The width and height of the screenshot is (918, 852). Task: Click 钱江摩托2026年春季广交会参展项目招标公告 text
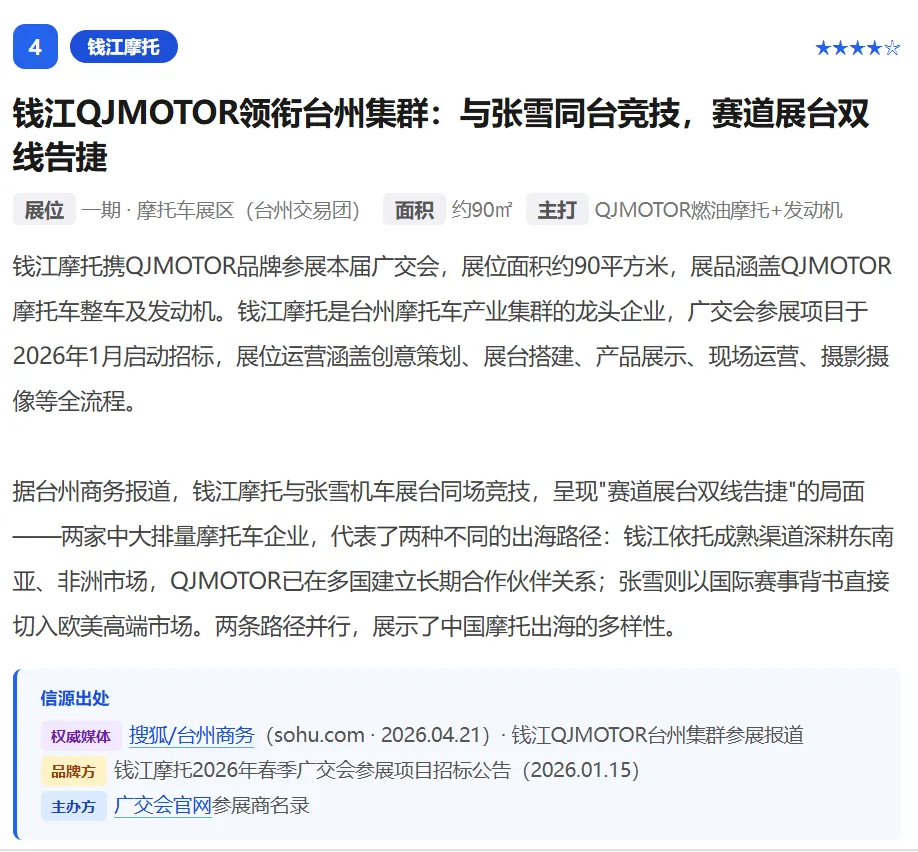pos(312,771)
